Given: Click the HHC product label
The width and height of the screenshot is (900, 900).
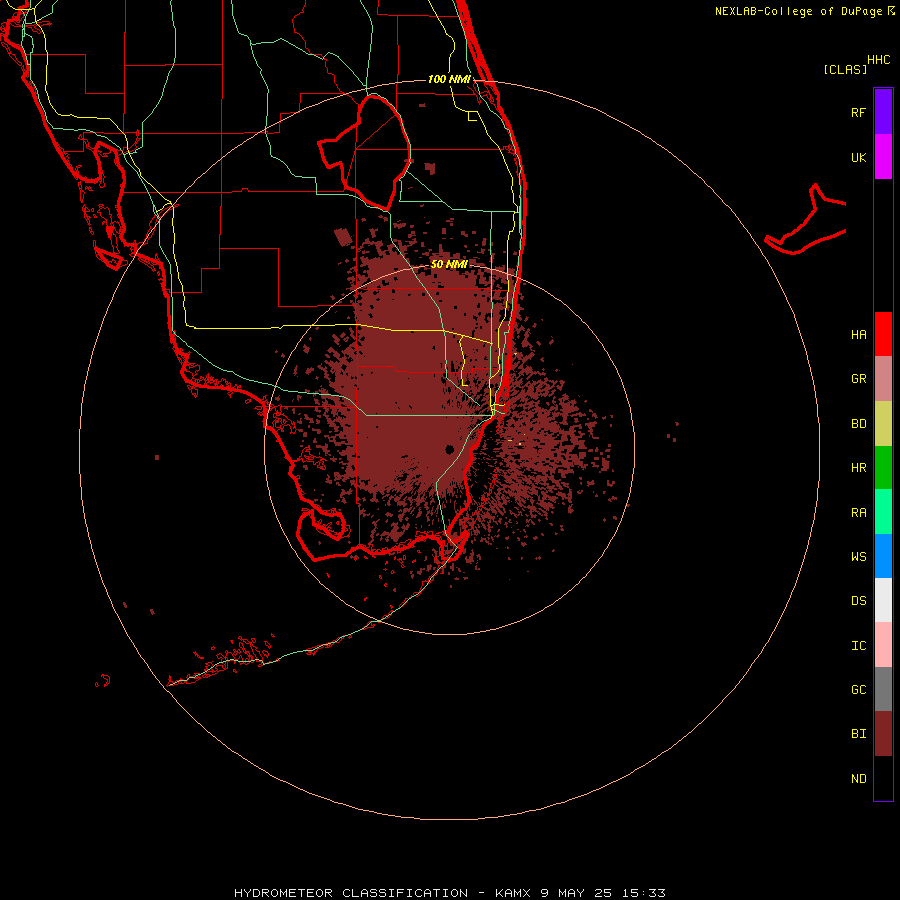Looking at the screenshot, I should 878,60.
